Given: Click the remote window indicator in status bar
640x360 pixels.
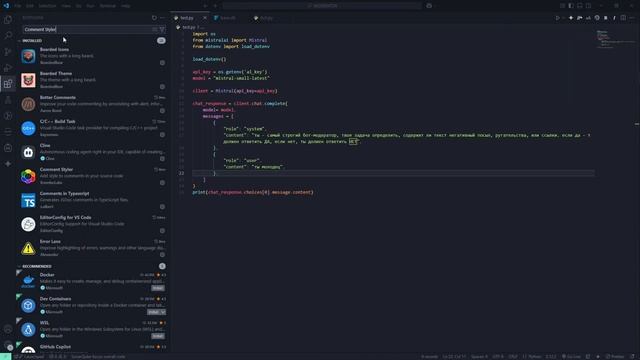Looking at the screenshot, I should click(5, 357).
